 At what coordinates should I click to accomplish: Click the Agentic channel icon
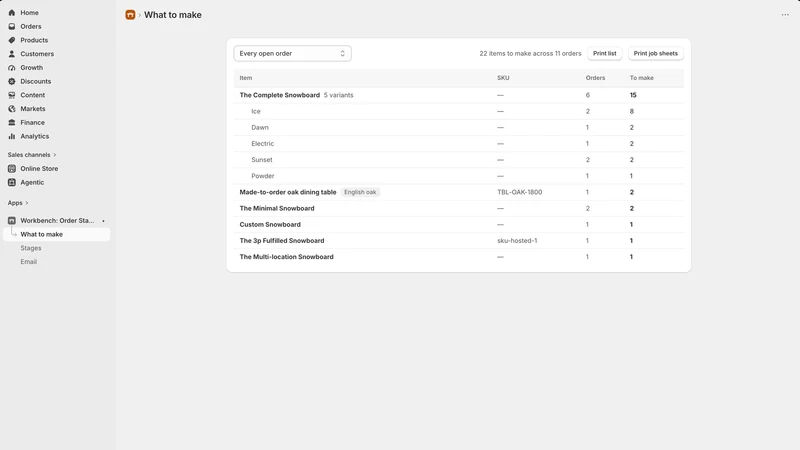12,183
